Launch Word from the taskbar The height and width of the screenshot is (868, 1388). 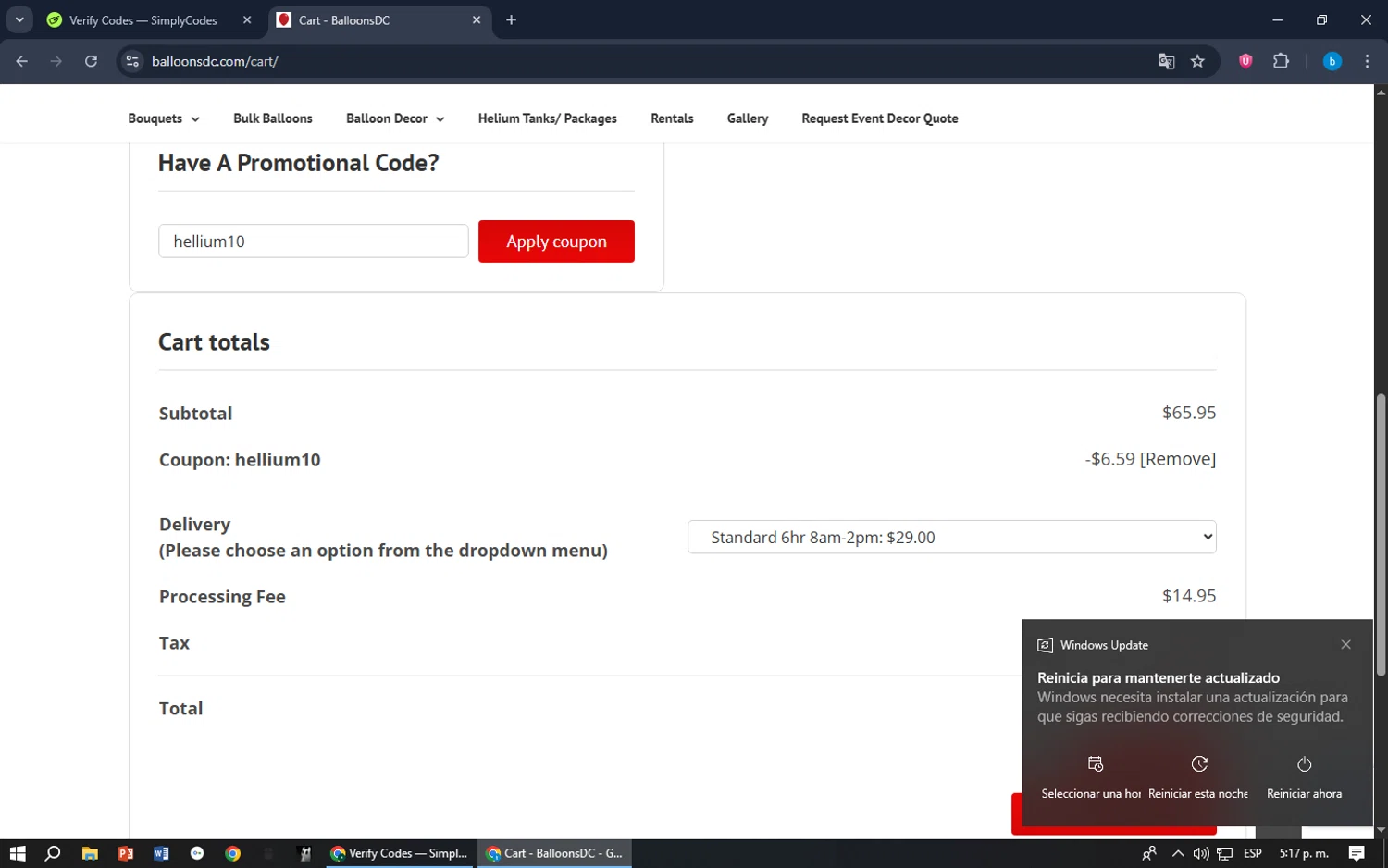pyautogui.click(x=161, y=853)
